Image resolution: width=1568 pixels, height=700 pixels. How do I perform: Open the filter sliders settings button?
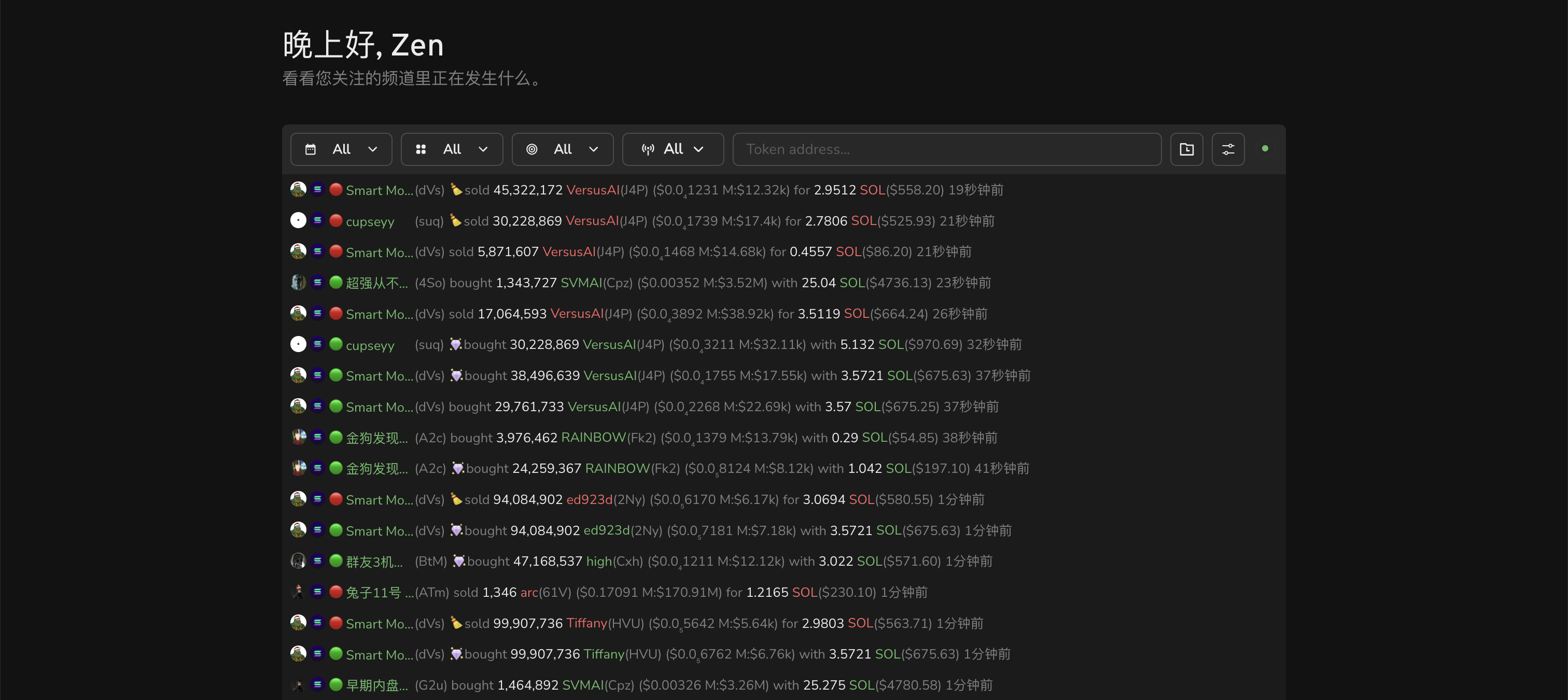1228,149
